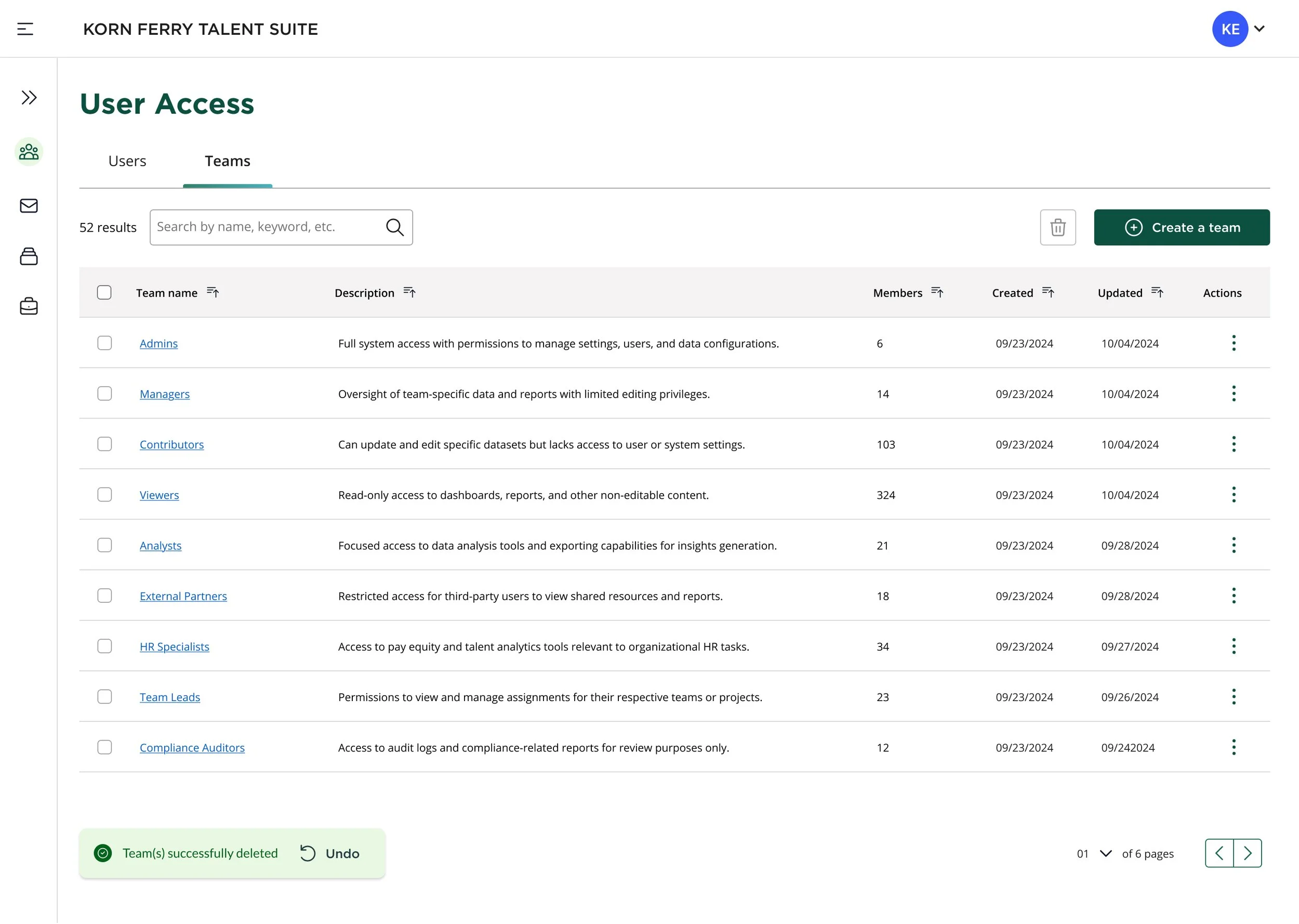The height and width of the screenshot is (924, 1299).
Task: Select the Teams tab
Action: pos(228,161)
